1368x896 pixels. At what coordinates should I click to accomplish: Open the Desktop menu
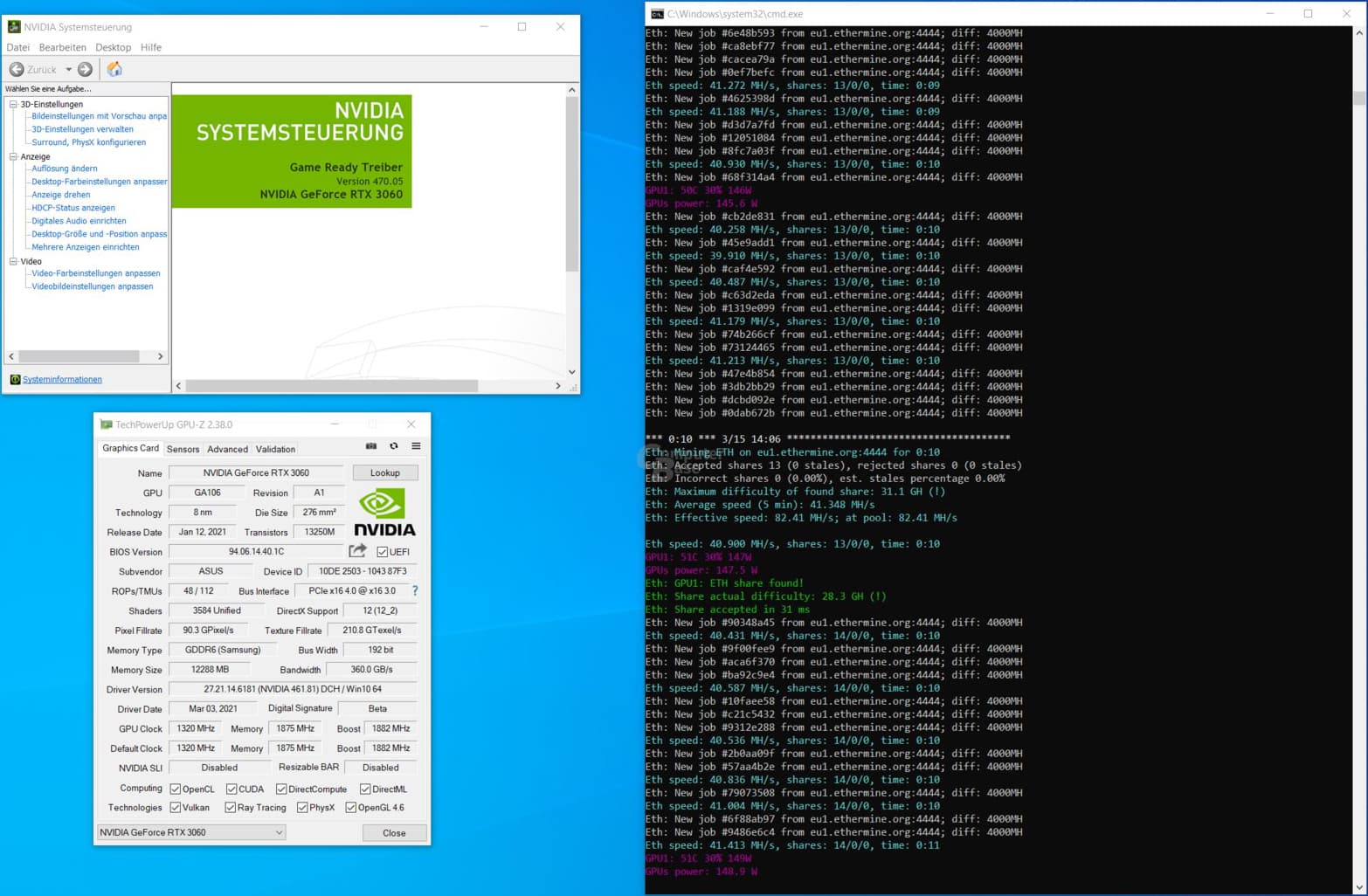coord(114,47)
